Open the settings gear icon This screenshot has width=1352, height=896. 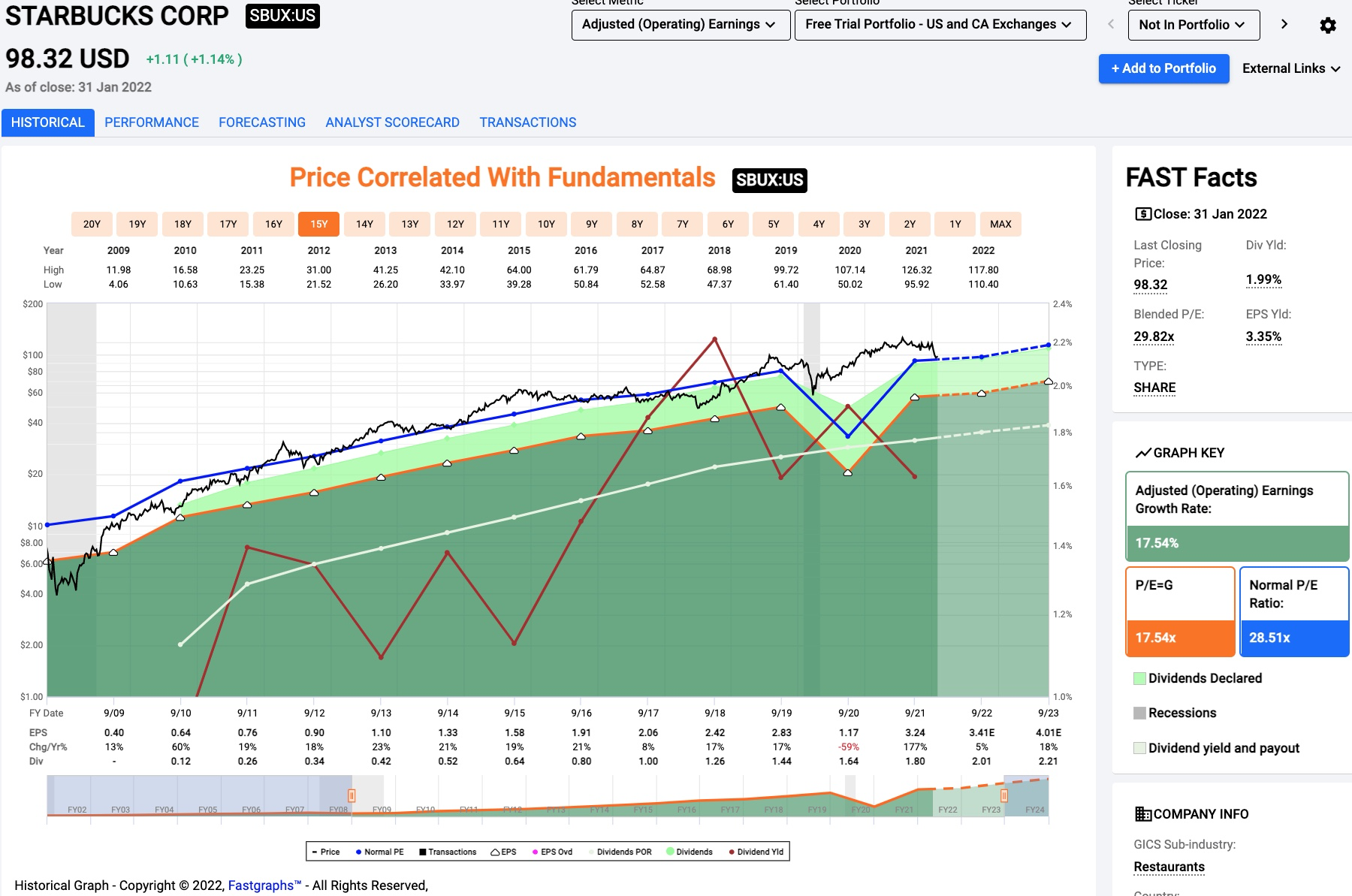point(1328,25)
